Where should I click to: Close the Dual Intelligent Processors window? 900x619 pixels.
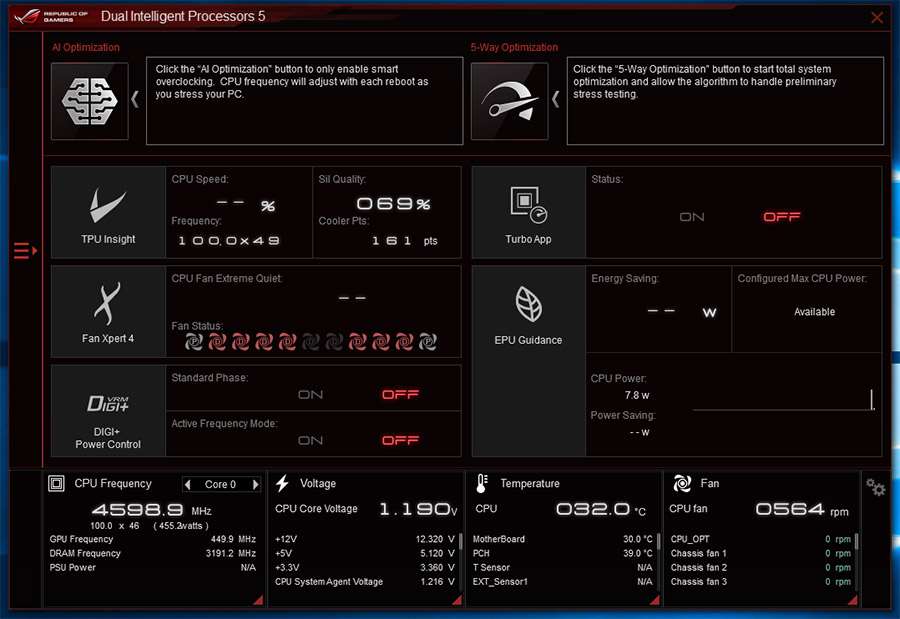pos(876,17)
